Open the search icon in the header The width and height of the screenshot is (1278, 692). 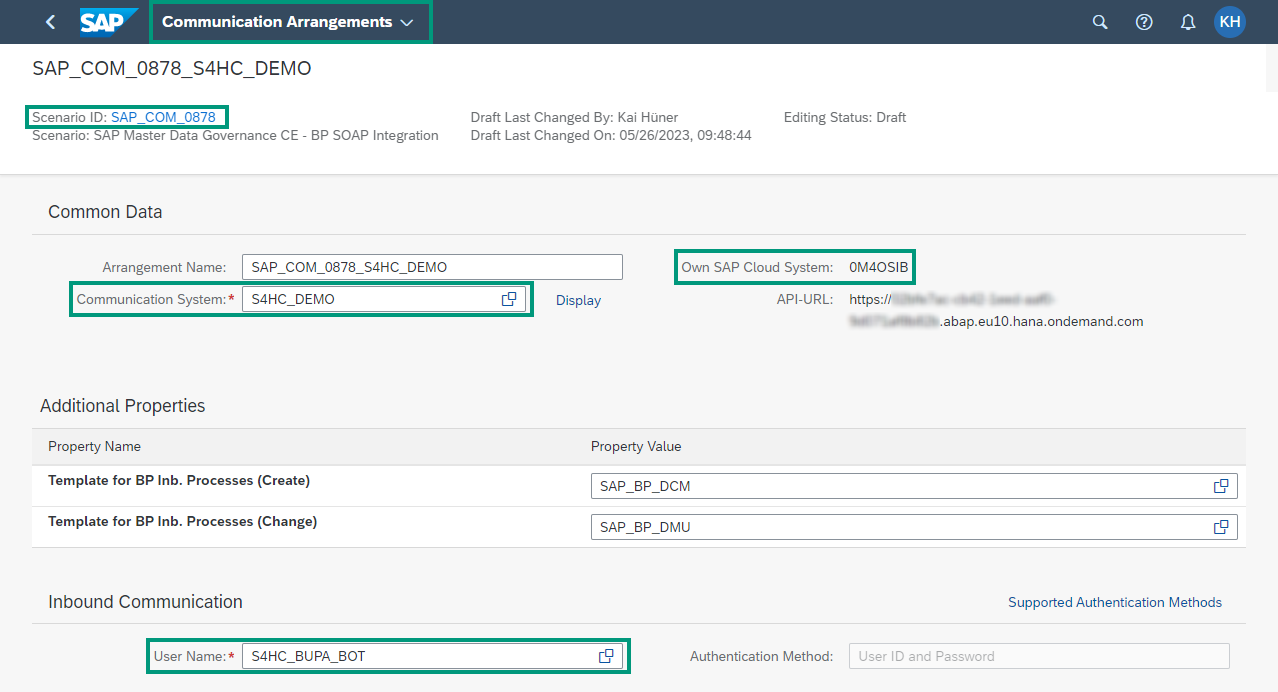pos(1099,21)
